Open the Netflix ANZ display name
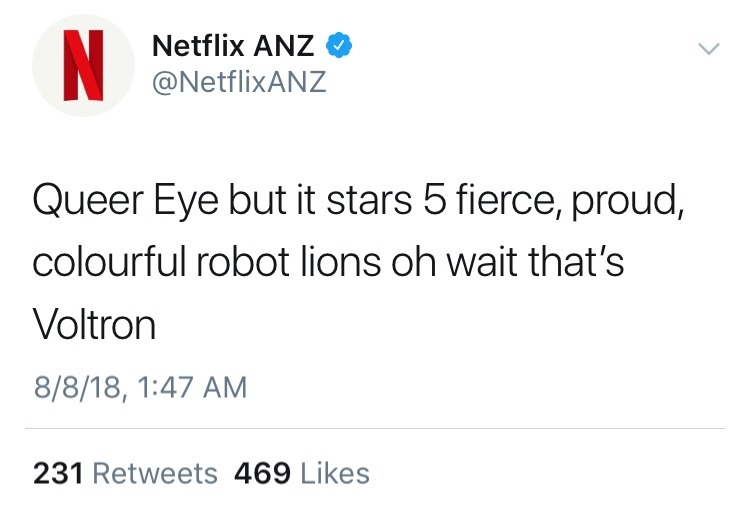The image size is (750, 516). (234, 45)
